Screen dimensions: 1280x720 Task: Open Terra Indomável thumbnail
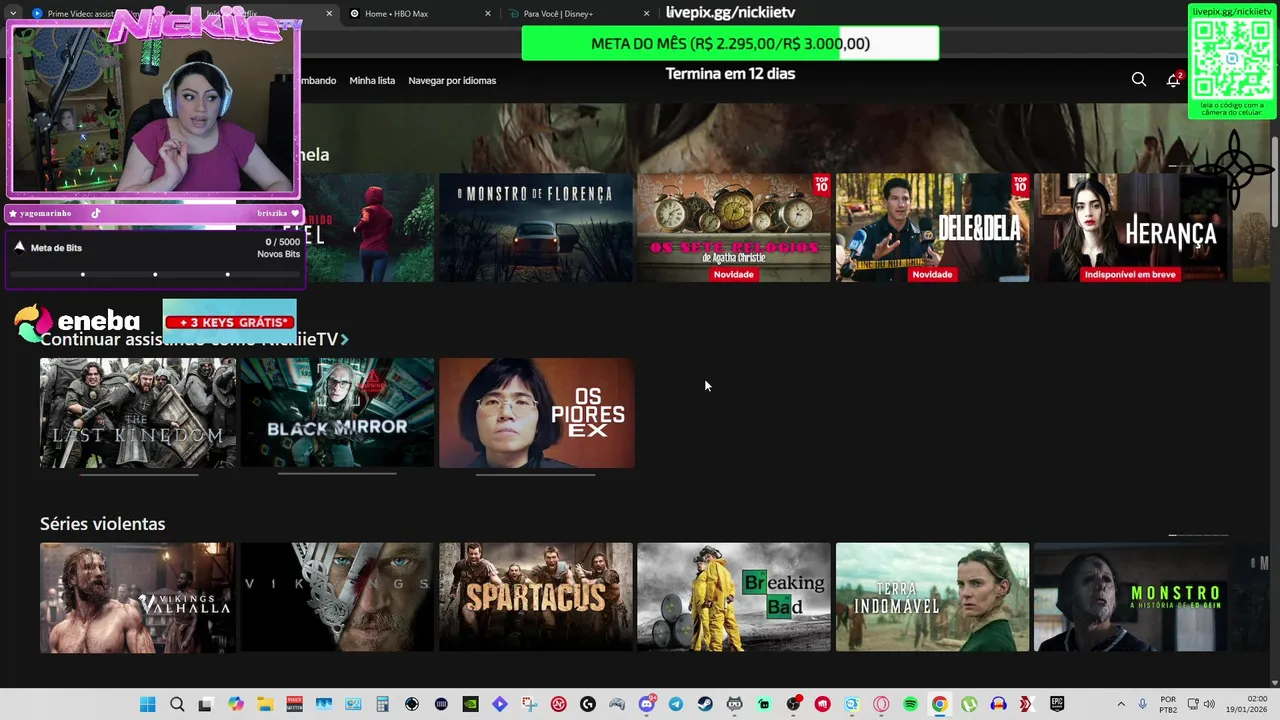pyautogui.click(x=932, y=597)
